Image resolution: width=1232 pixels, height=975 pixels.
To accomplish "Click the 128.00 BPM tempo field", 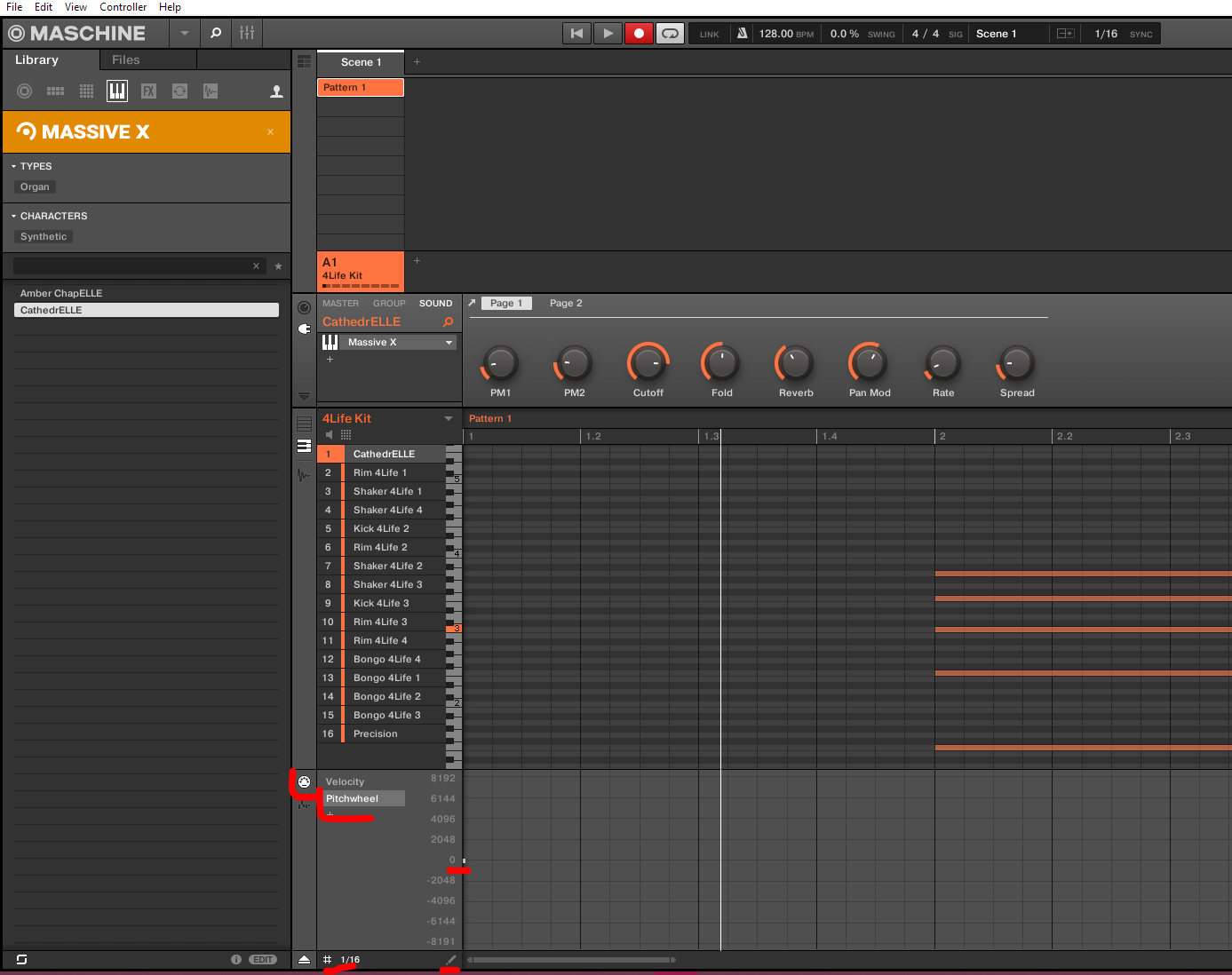I will click(x=785, y=34).
